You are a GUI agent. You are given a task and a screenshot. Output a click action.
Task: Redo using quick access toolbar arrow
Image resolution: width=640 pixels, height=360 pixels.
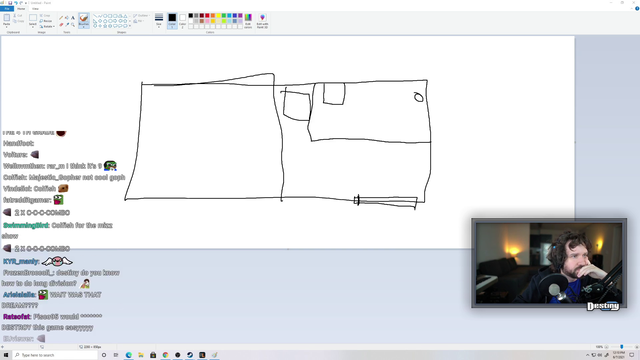(x=21, y=3)
